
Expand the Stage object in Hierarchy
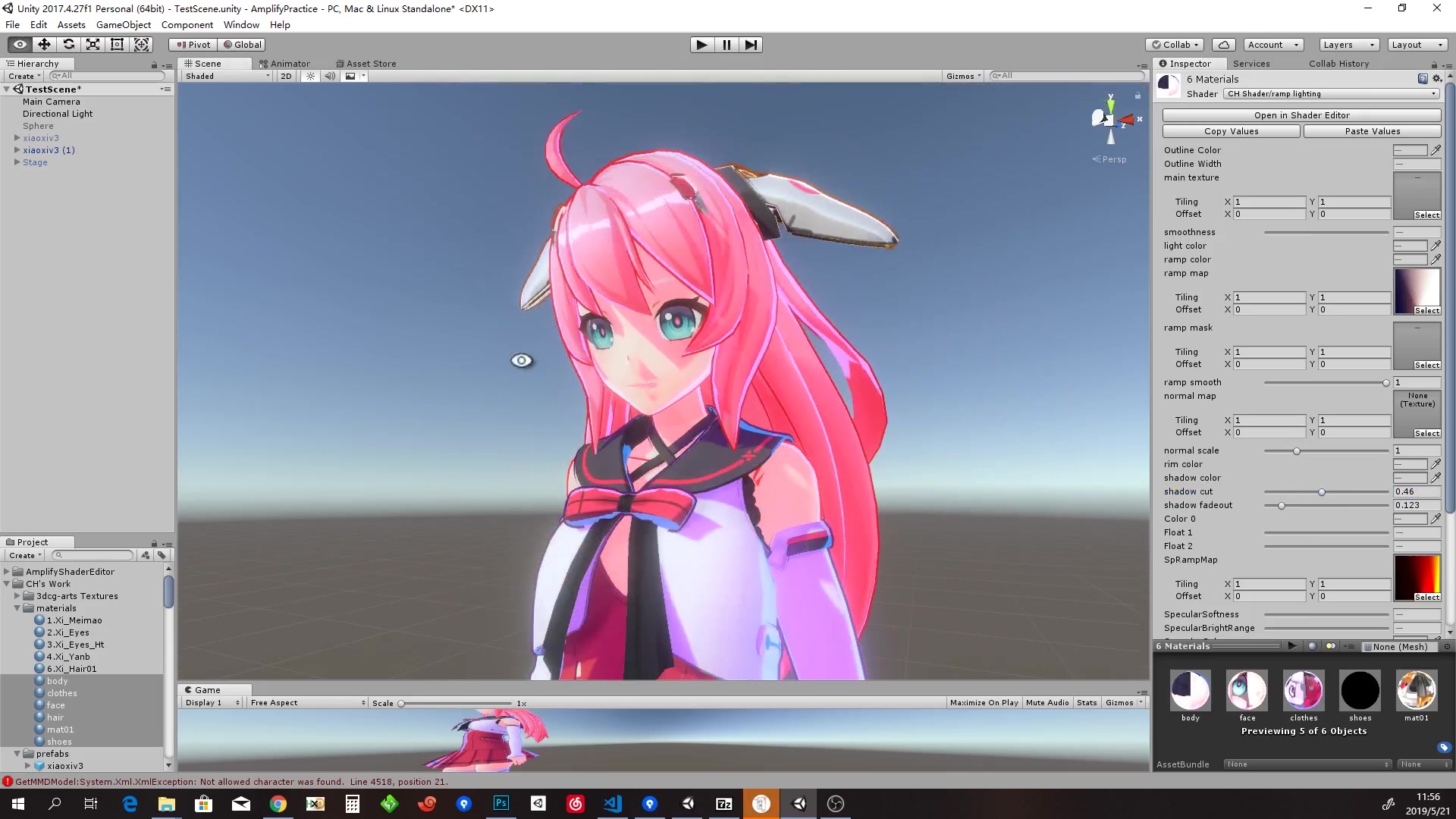click(17, 162)
